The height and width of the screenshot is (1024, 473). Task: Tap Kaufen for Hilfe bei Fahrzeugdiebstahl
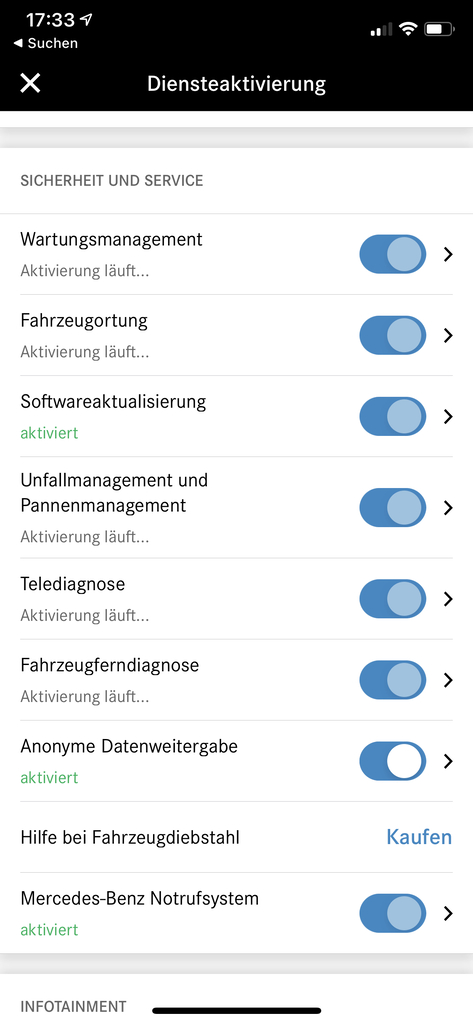coord(419,837)
